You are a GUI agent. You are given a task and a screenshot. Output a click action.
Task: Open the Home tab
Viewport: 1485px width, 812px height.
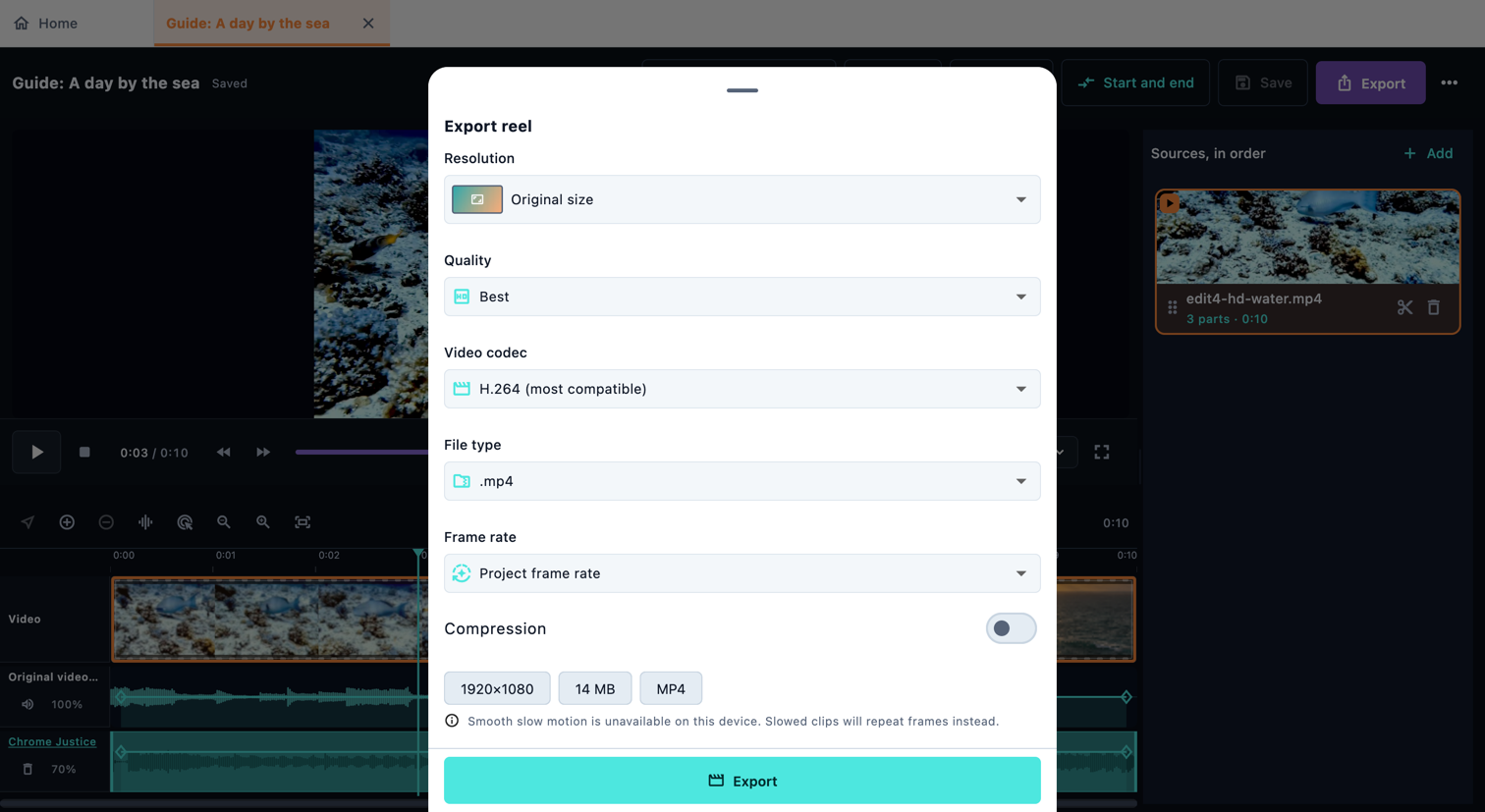point(46,23)
